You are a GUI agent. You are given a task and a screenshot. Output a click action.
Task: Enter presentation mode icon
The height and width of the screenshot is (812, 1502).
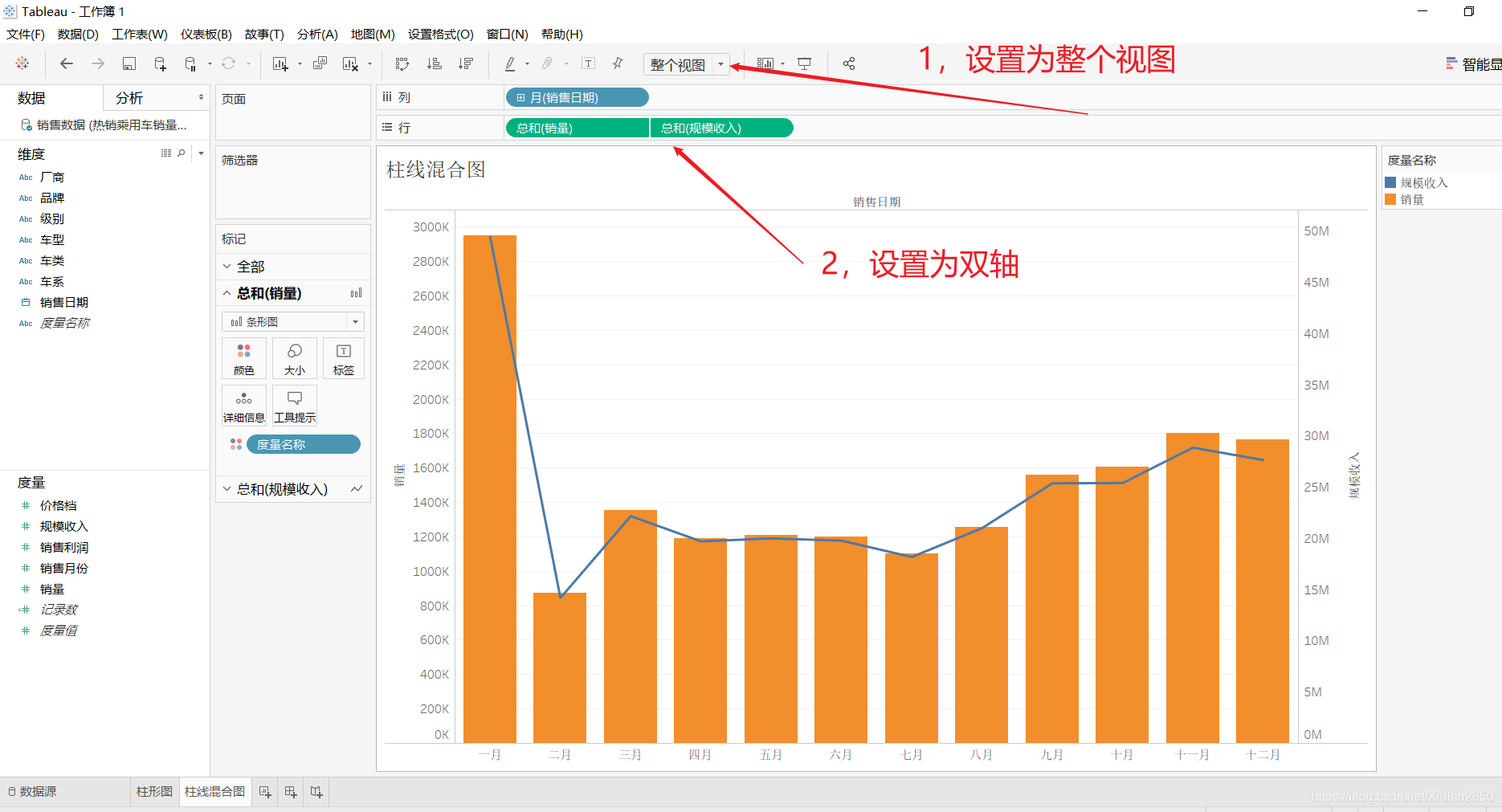(804, 63)
